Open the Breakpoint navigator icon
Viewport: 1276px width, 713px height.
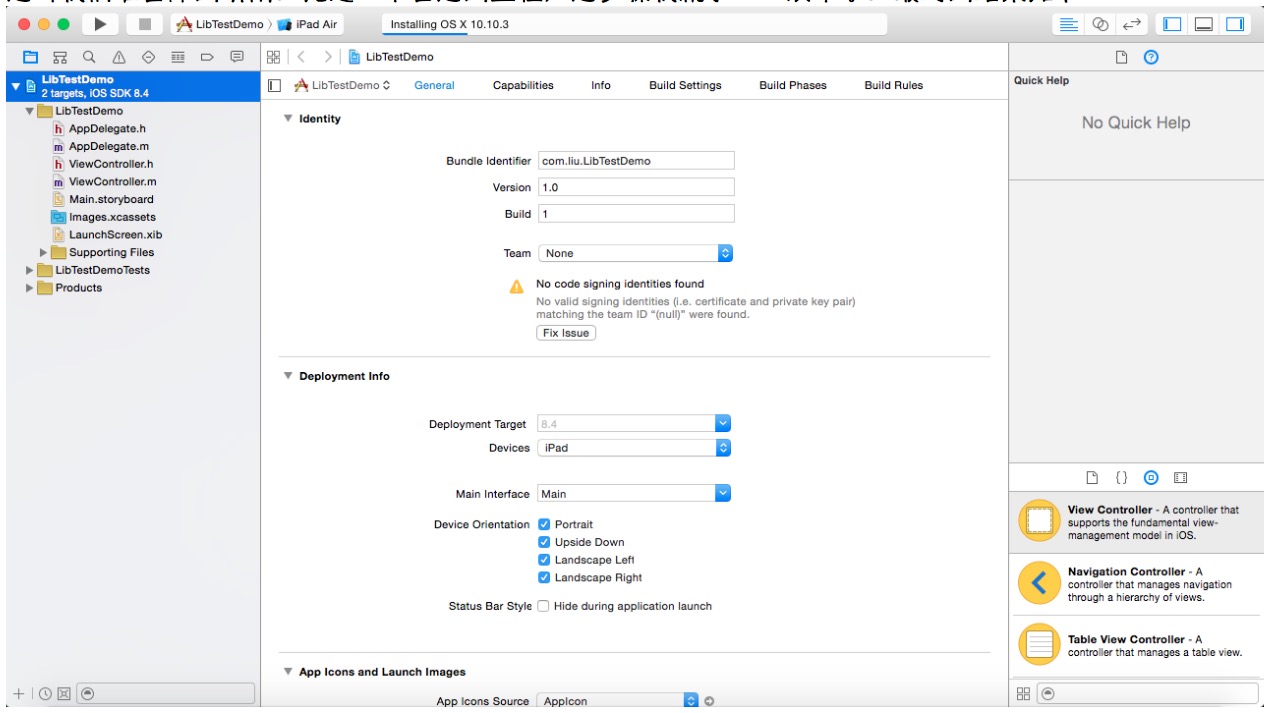[x=207, y=57]
